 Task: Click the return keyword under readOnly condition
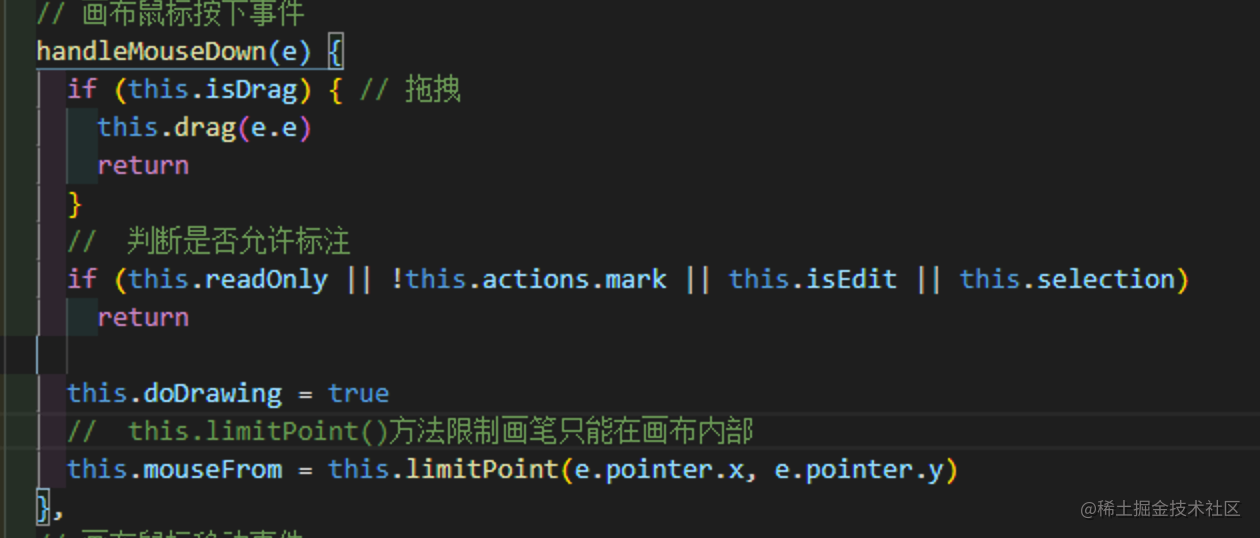[143, 317]
